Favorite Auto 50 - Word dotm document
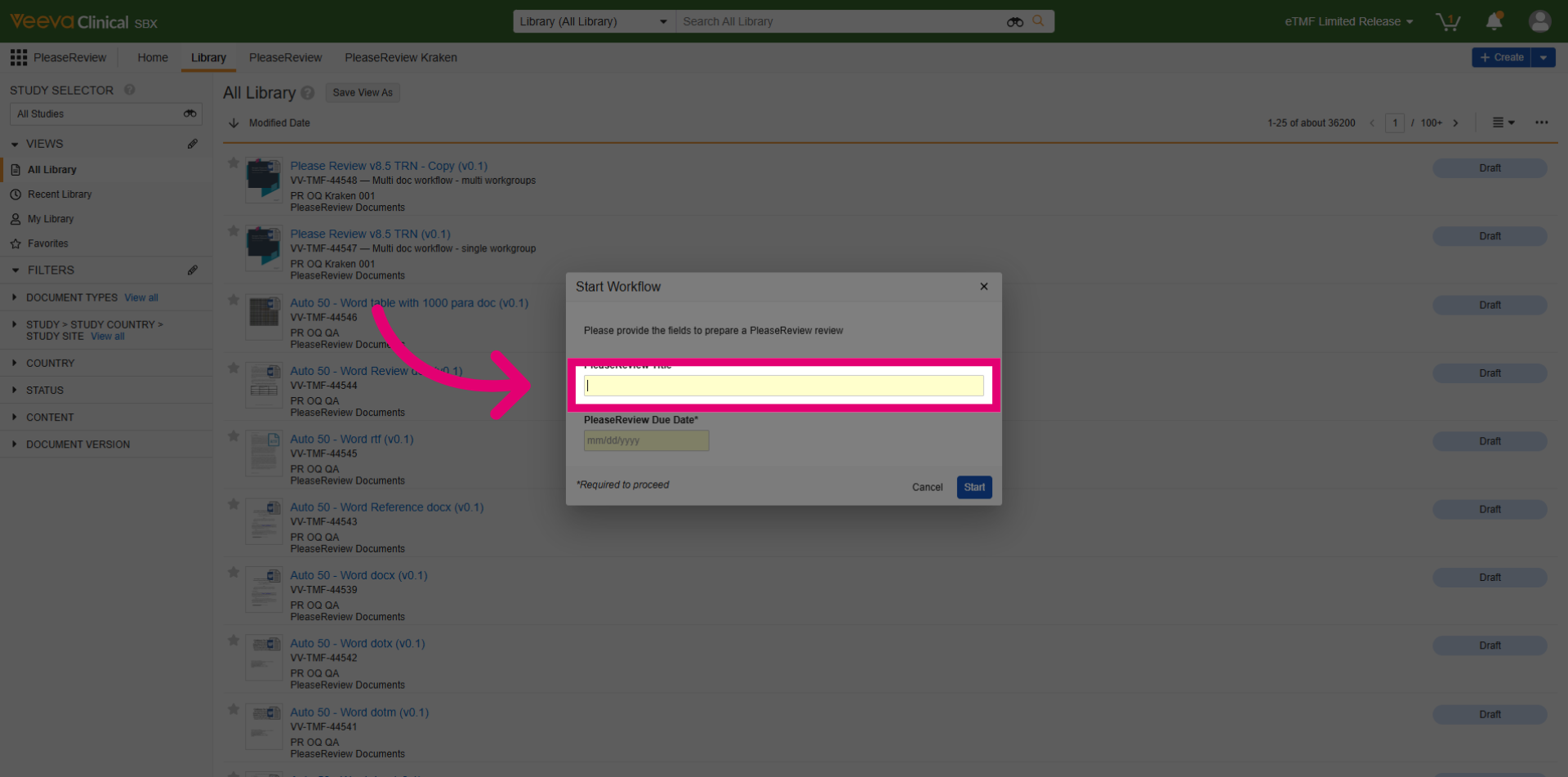 tap(234, 709)
